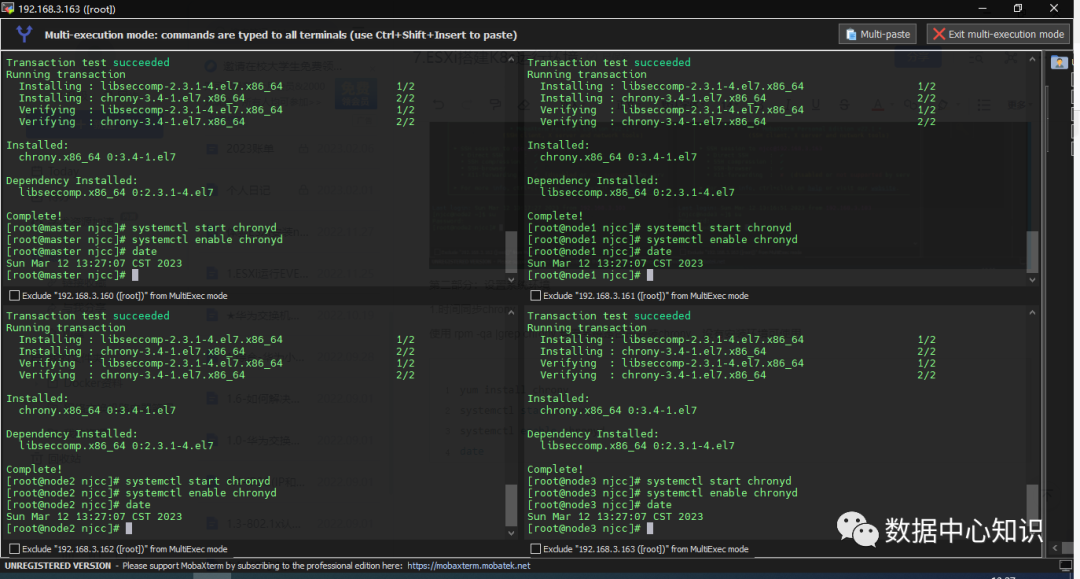Screen dimensions: 1080x579
Task: Click the user folder icon in right sidebar
Action: (x=1059, y=62)
